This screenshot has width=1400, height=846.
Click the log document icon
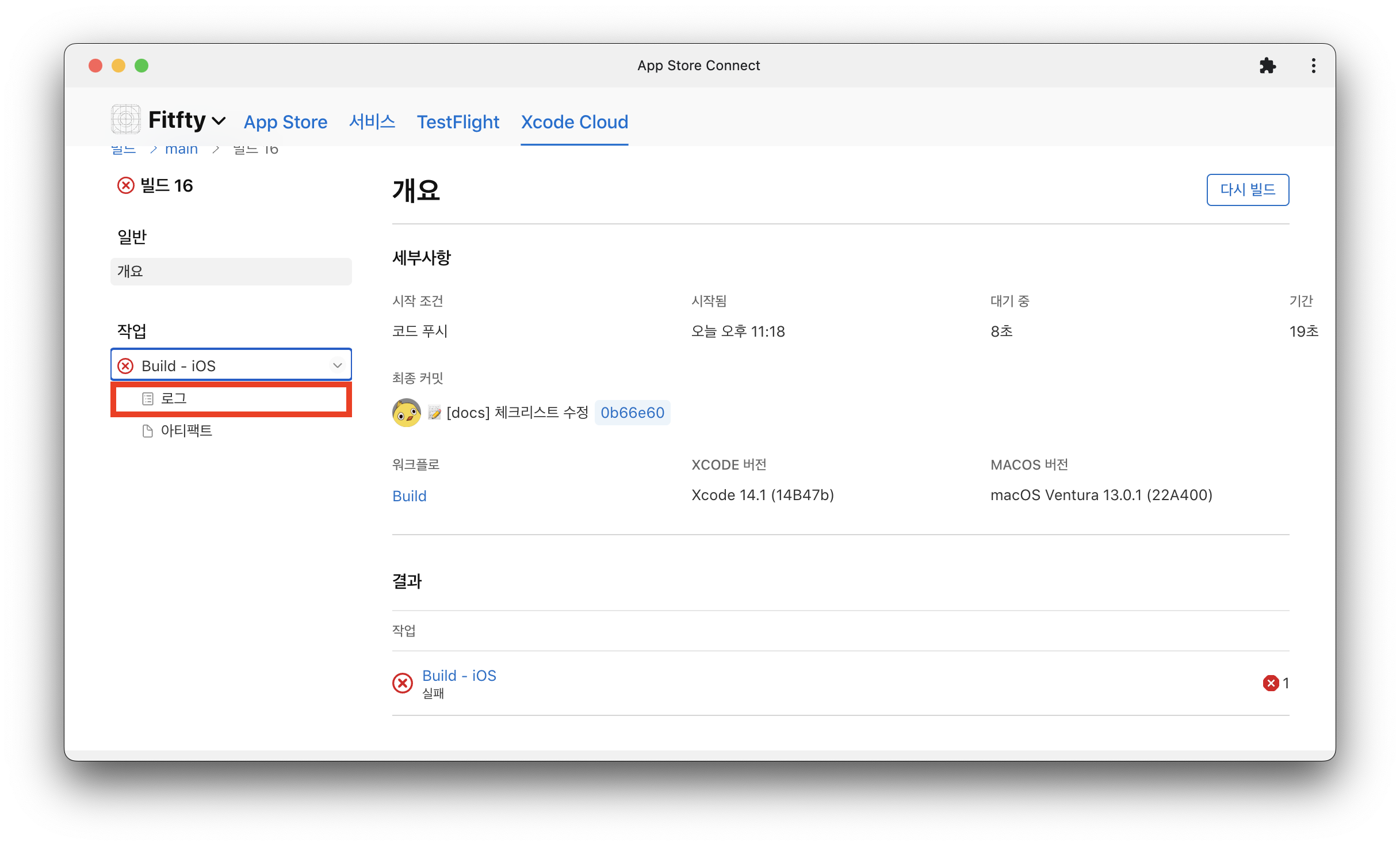click(x=148, y=399)
